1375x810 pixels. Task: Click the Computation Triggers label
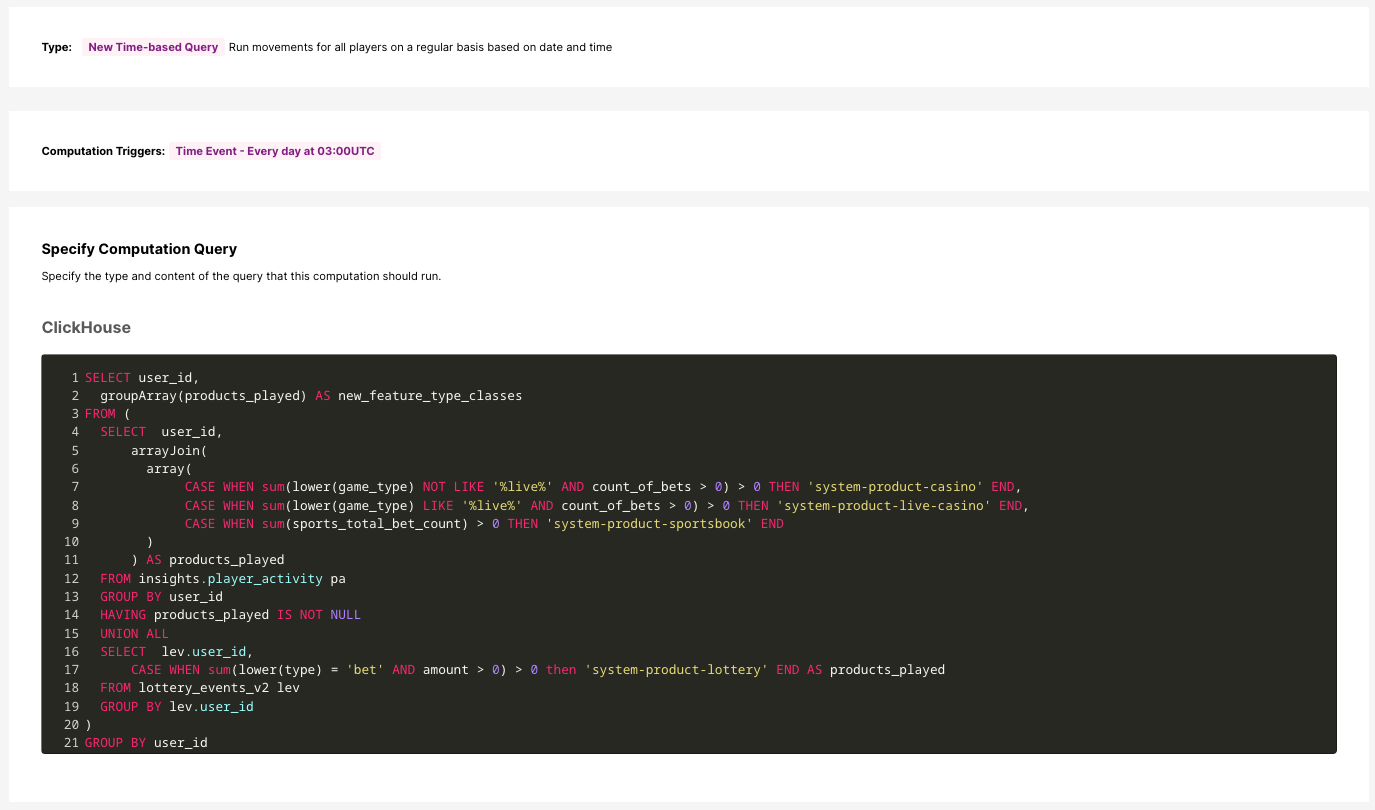103,151
